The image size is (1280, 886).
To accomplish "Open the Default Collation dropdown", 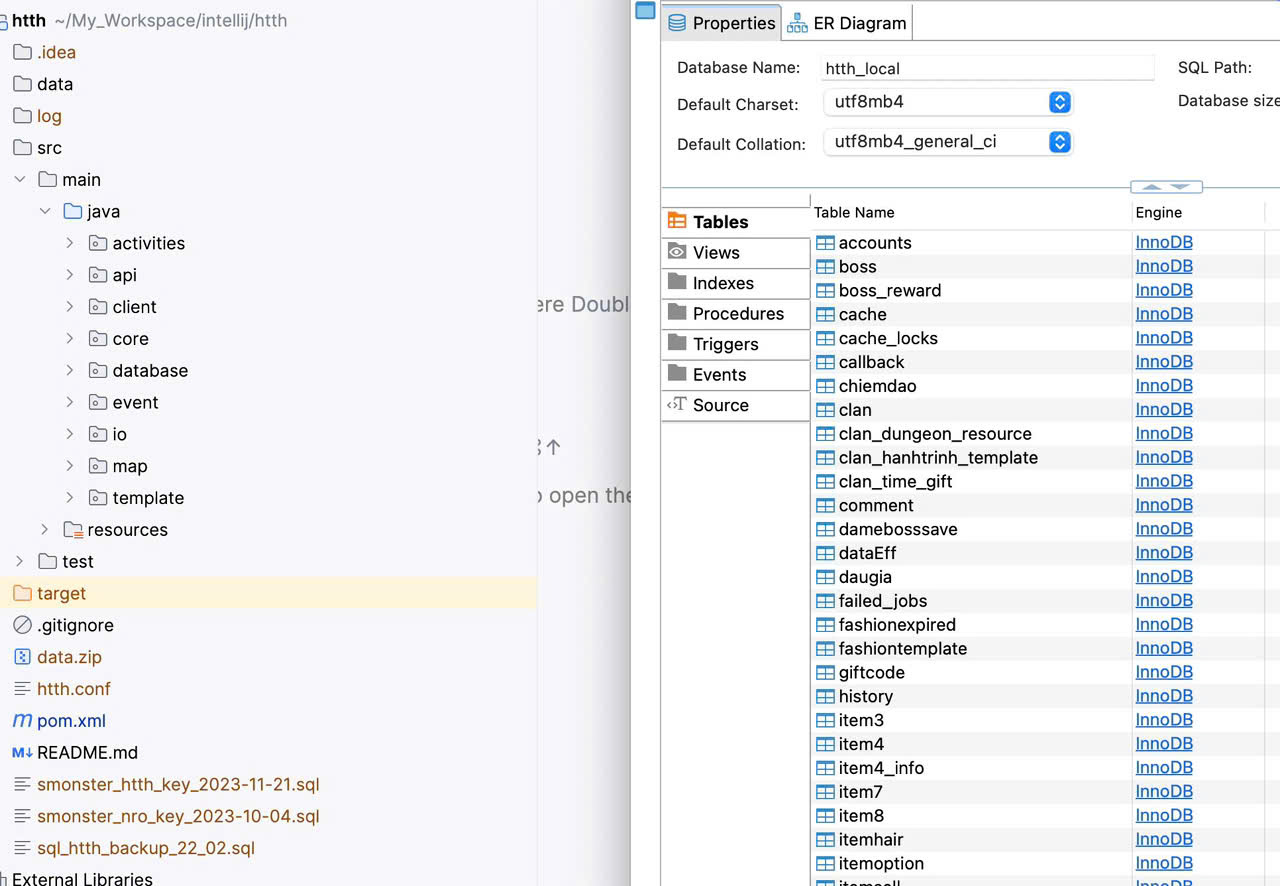I will [x=1060, y=142].
